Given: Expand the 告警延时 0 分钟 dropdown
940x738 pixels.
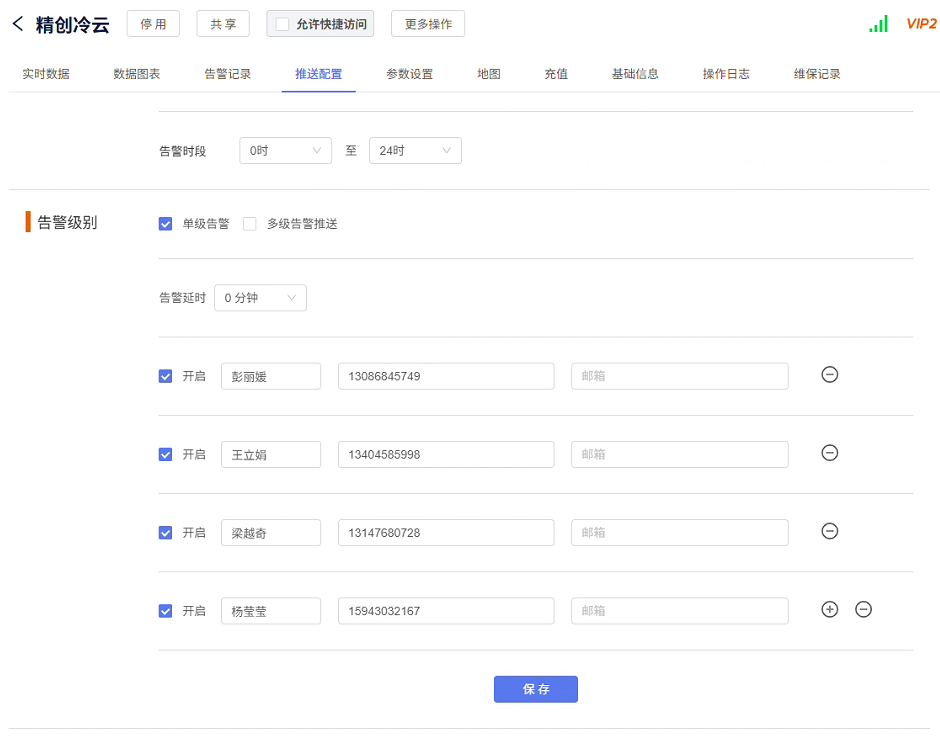Looking at the screenshot, I should tap(260, 298).
